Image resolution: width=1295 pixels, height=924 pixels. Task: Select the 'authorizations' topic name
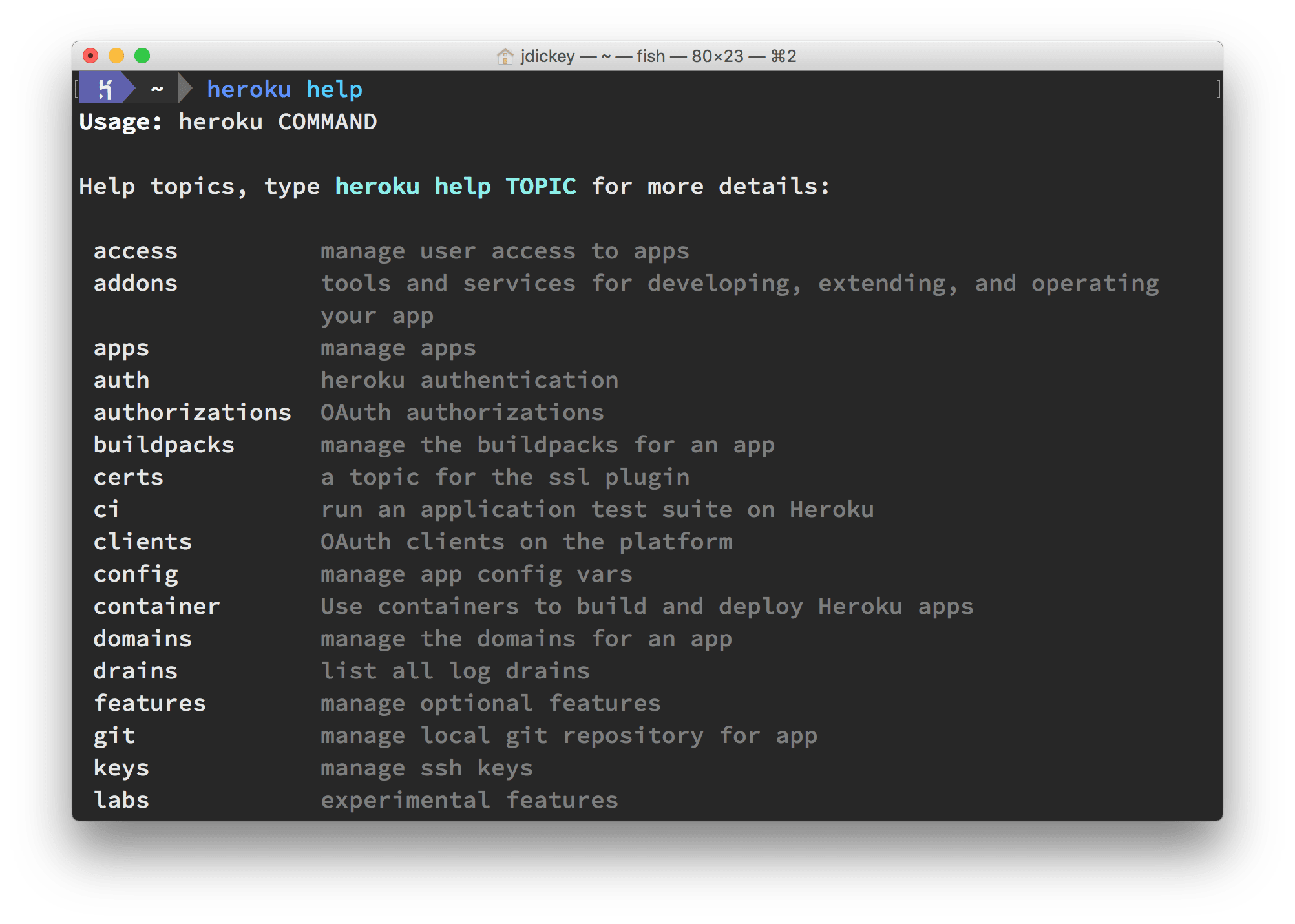click(x=192, y=412)
